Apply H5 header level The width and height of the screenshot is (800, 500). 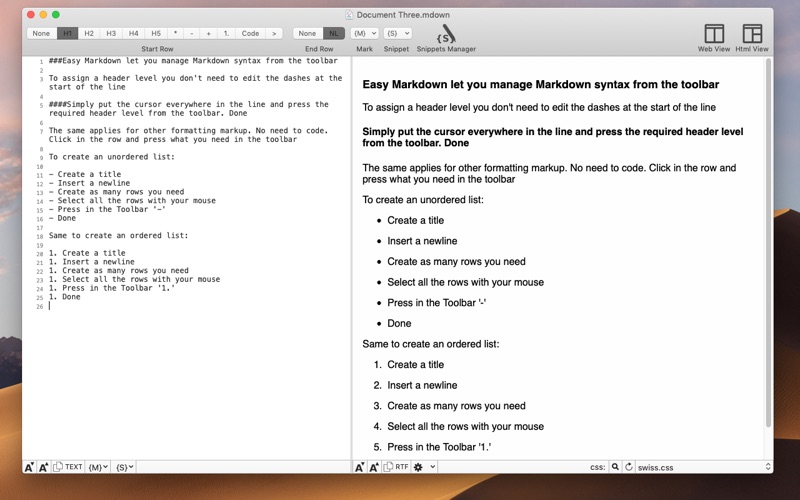[x=156, y=33]
